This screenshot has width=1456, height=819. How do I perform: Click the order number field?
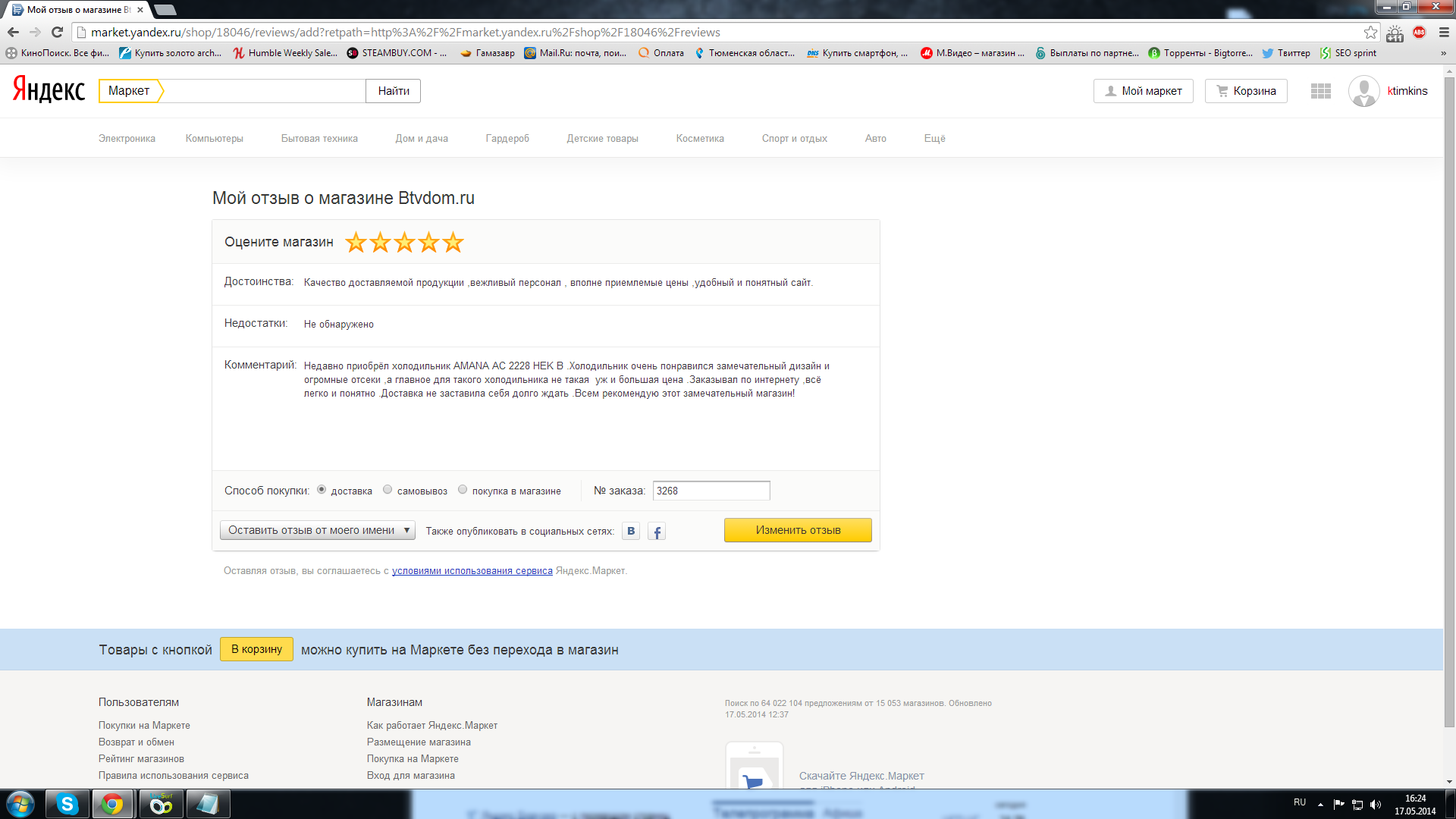click(x=711, y=491)
